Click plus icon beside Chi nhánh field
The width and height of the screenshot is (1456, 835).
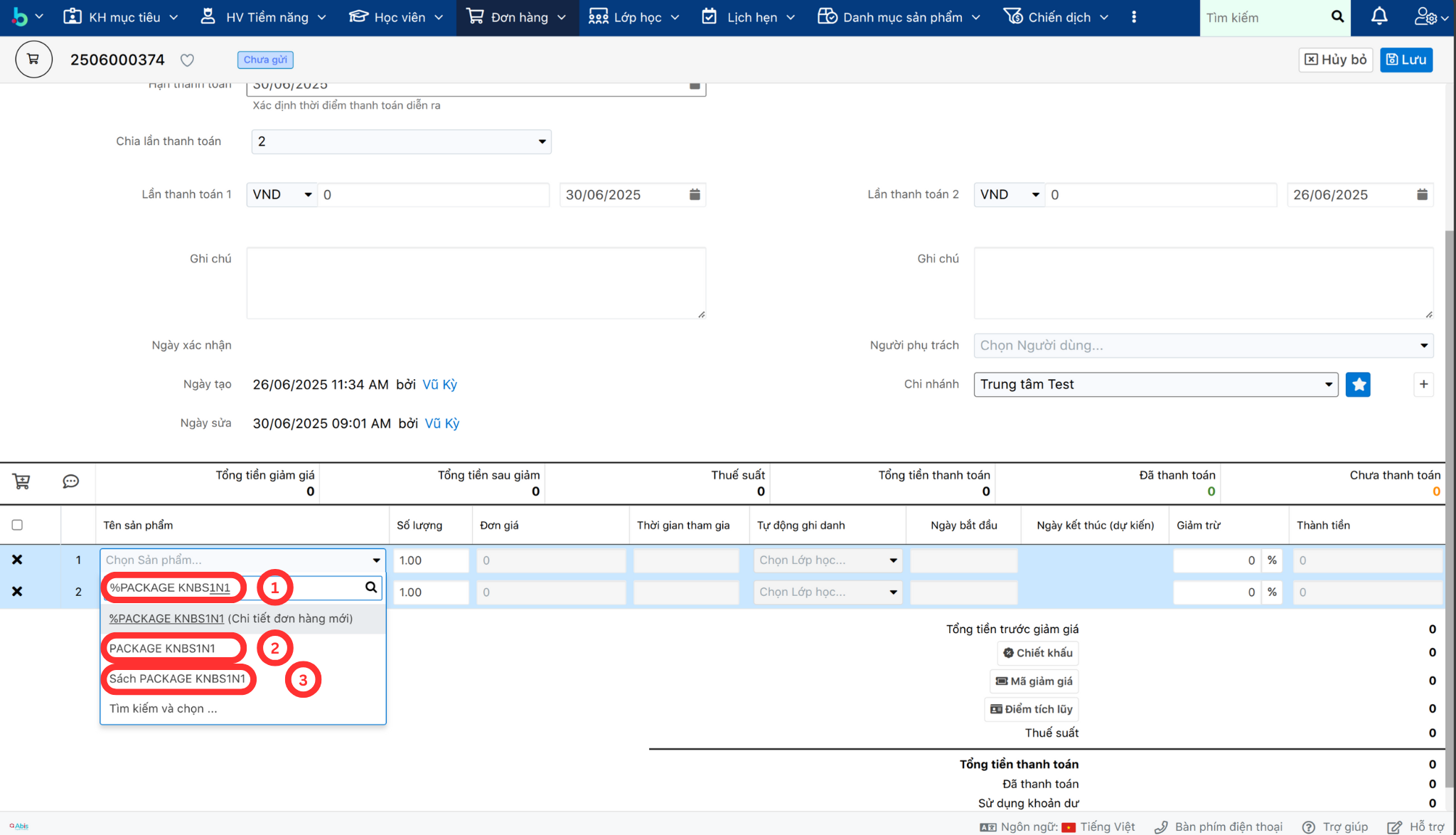pos(1423,385)
